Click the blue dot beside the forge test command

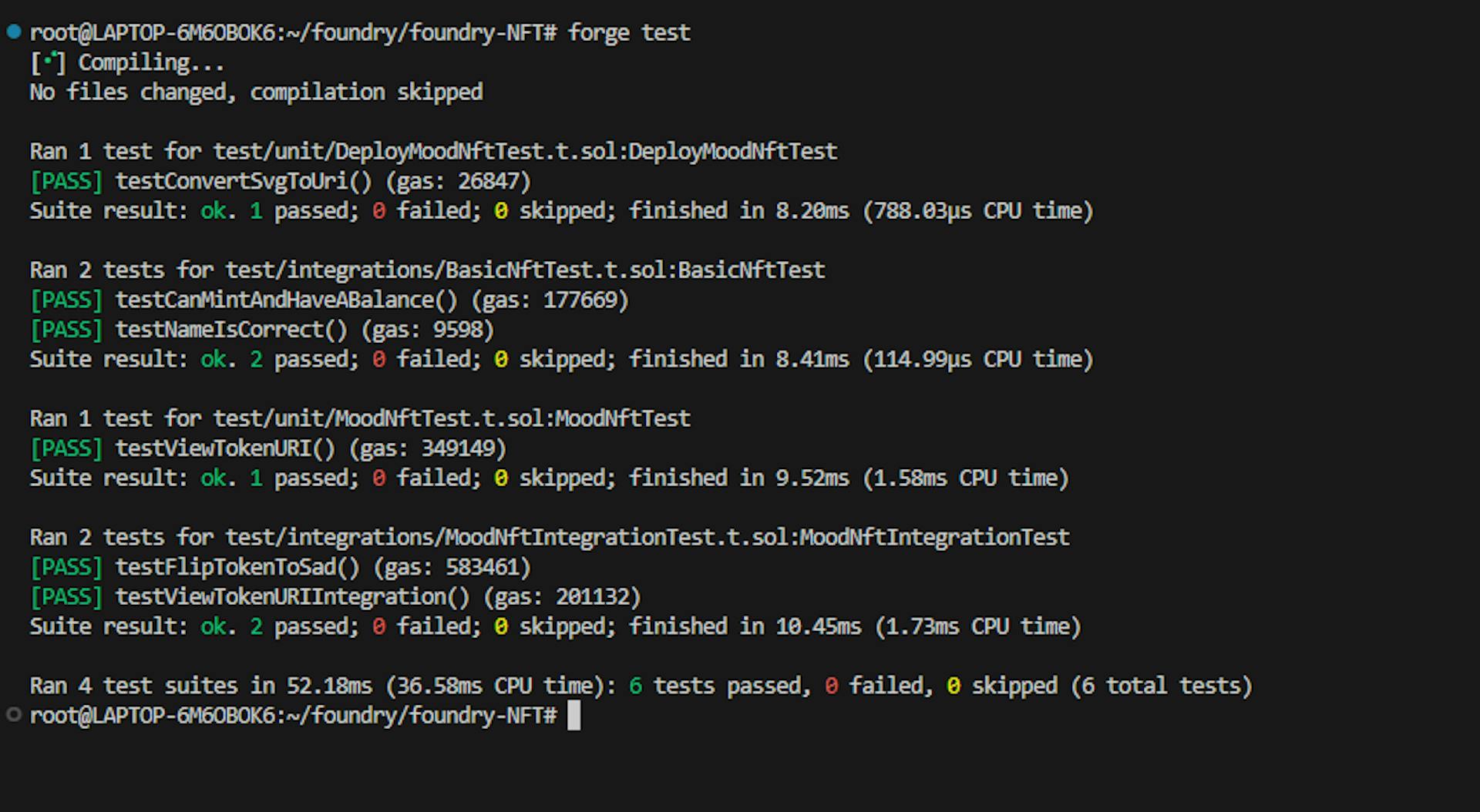point(14,32)
